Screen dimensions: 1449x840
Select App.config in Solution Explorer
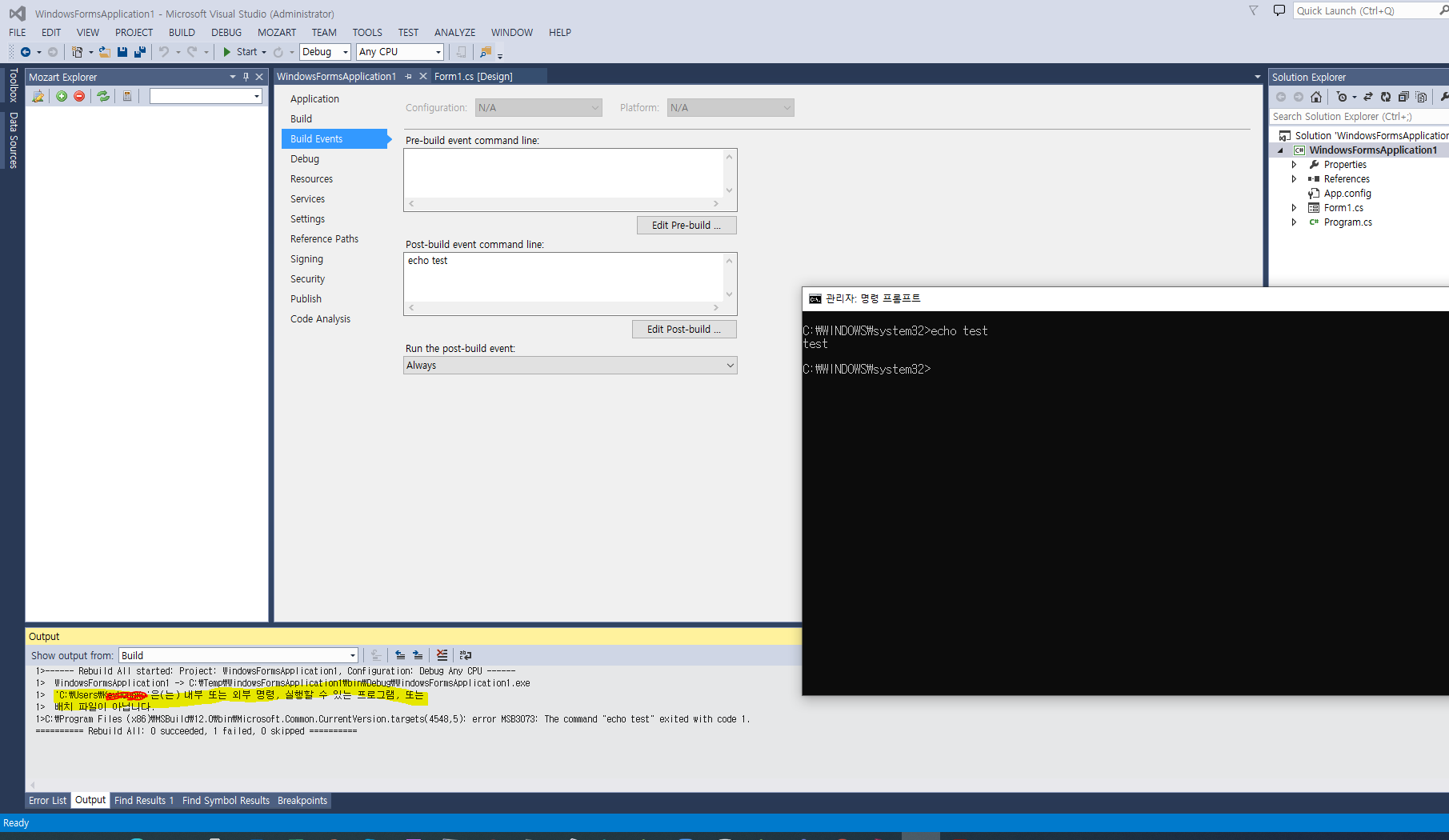tap(1347, 194)
